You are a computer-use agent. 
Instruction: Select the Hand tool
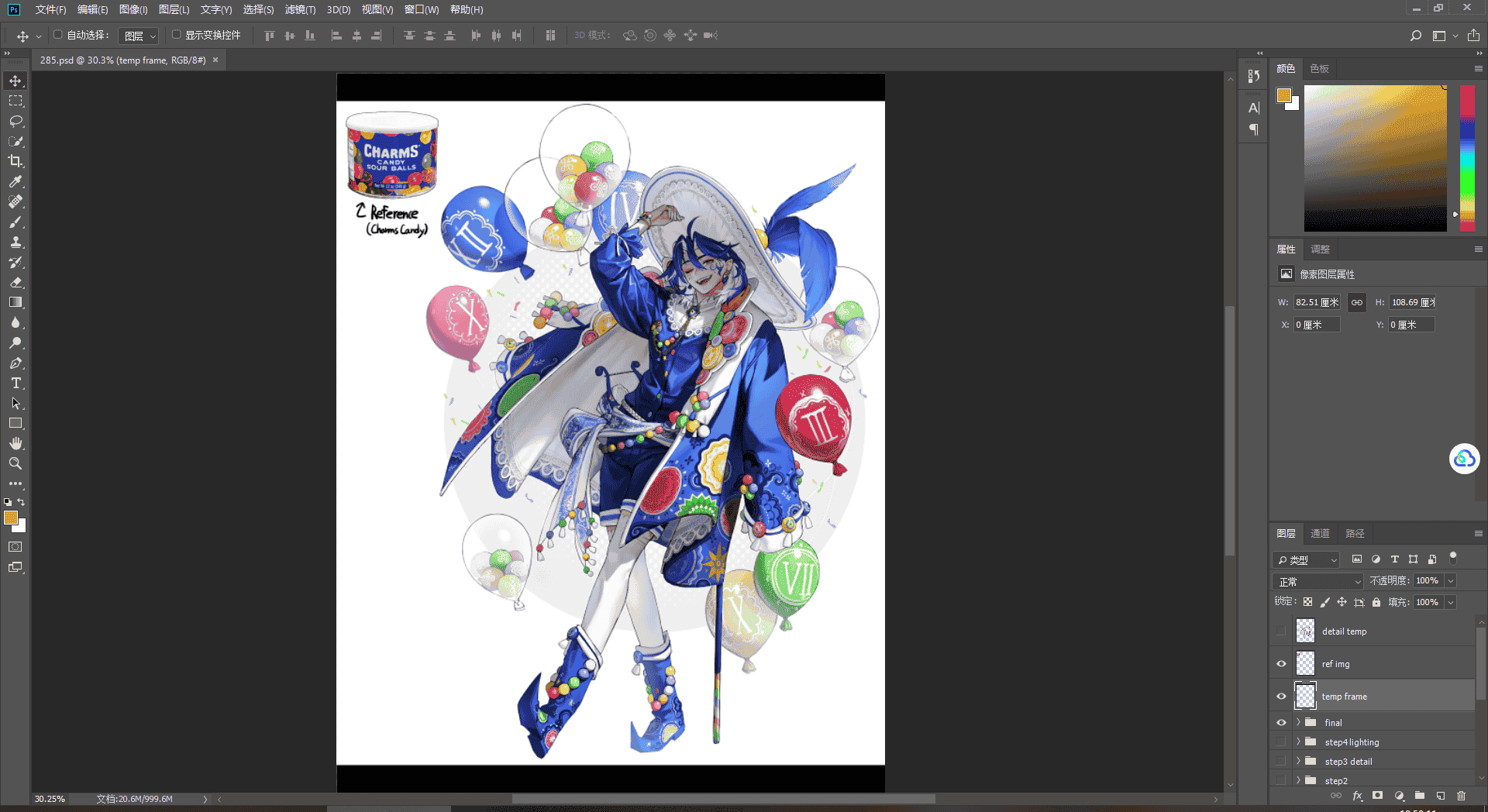click(15, 443)
